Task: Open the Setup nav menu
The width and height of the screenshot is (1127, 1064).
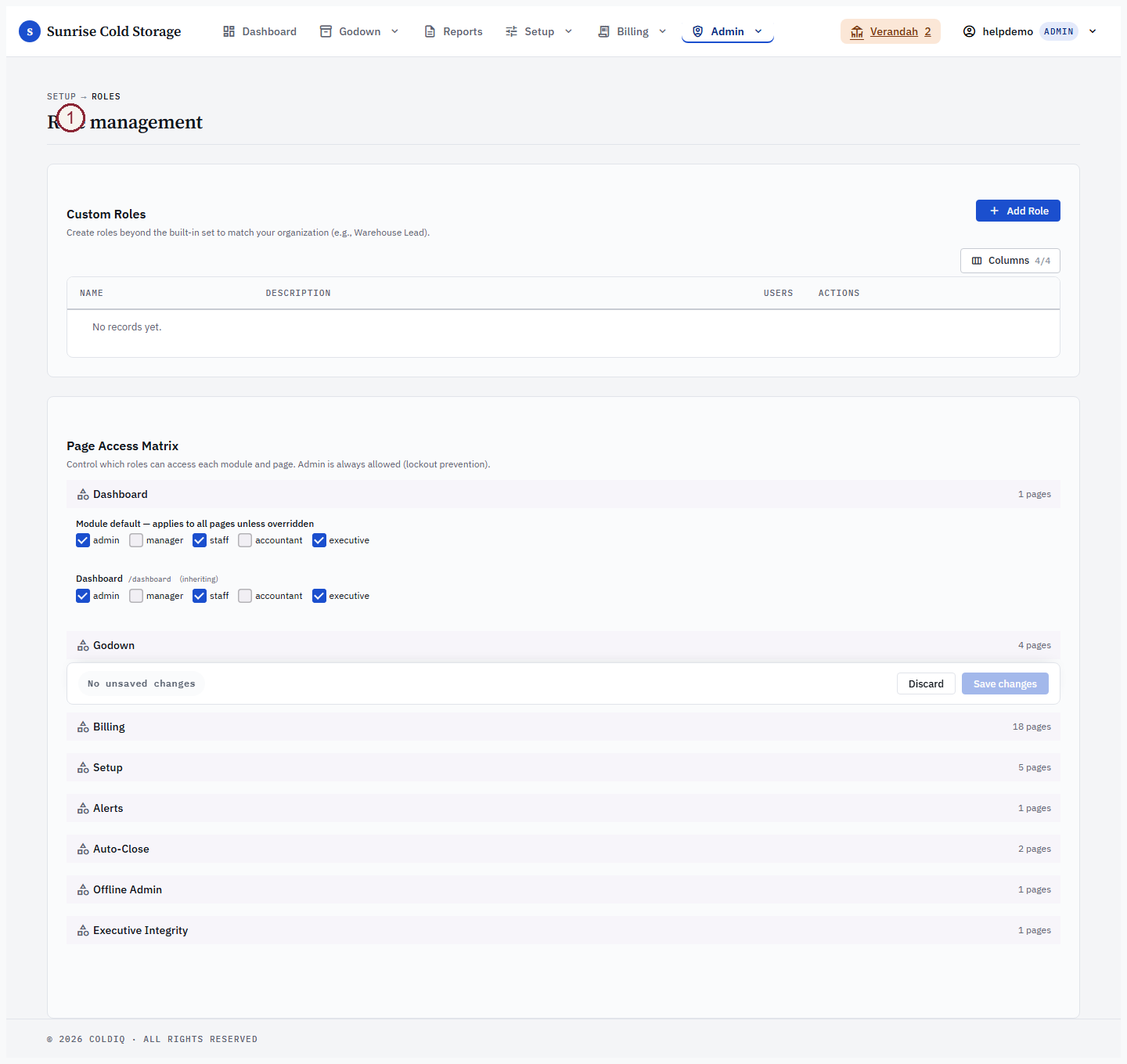Action: coord(539,31)
